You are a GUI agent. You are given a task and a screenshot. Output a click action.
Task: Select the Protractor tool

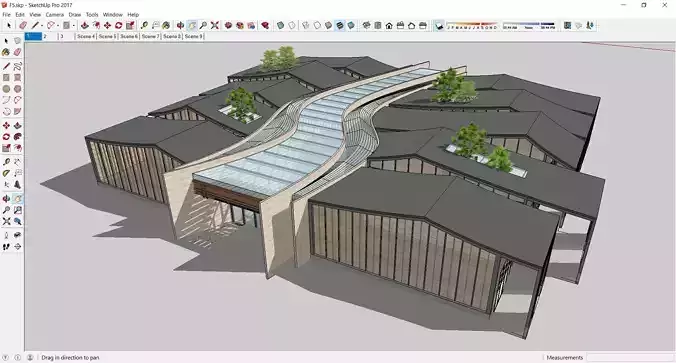click(x=6, y=173)
